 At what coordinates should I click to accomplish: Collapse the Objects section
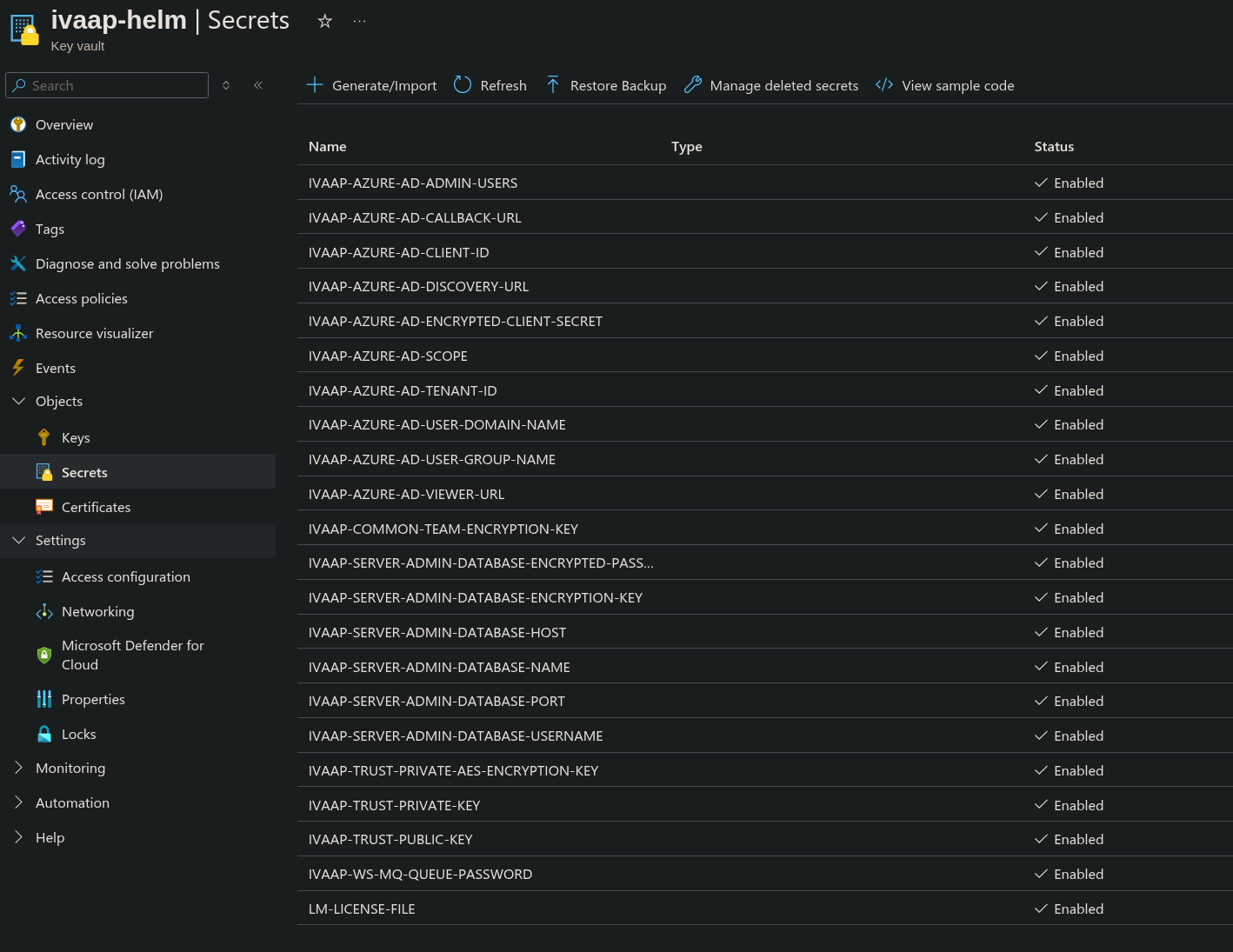pyautogui.click(x=19, y=401)
